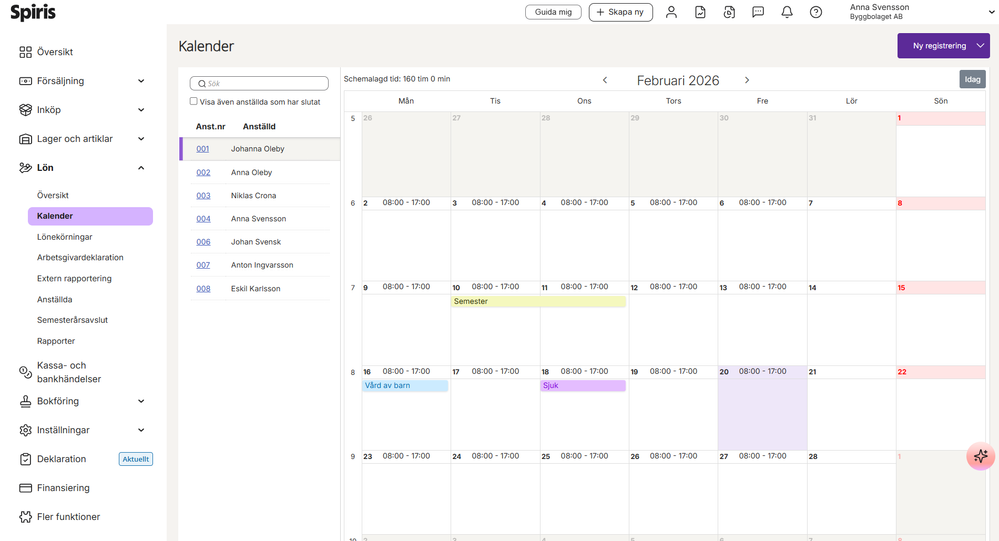Collapse the Lön menu chevron

tap(141, 168)
